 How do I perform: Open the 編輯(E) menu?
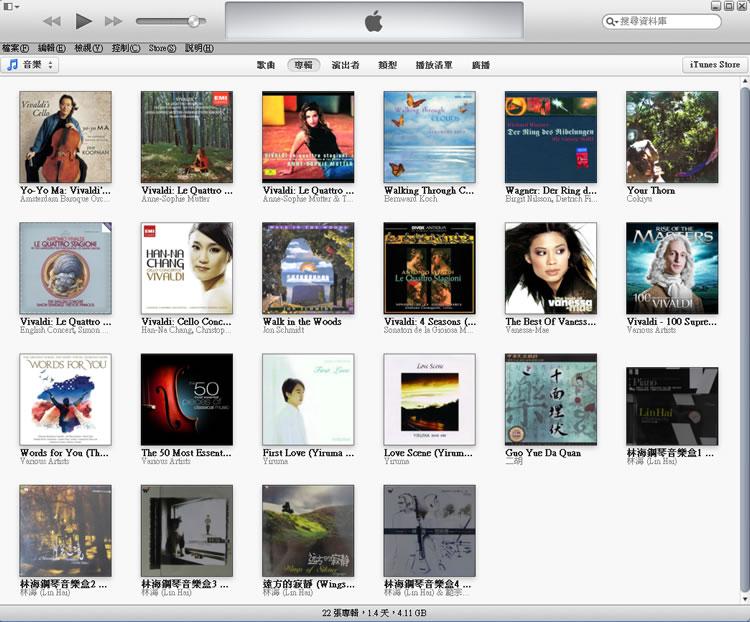(x=52, y=48)
